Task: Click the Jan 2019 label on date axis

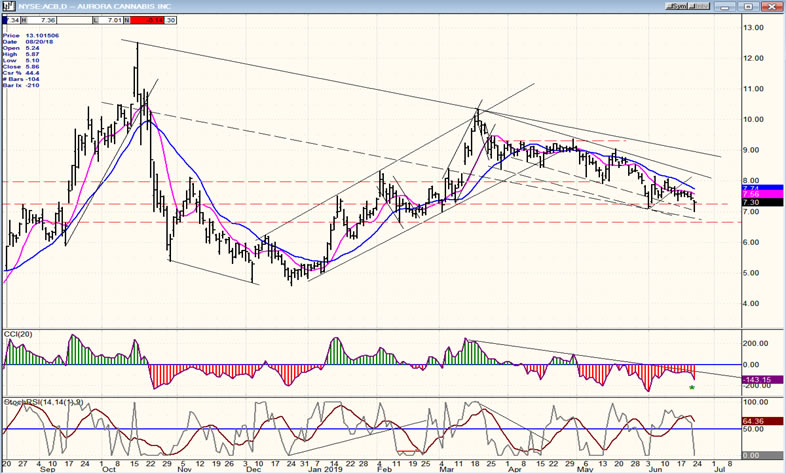Action: (319, 466)
